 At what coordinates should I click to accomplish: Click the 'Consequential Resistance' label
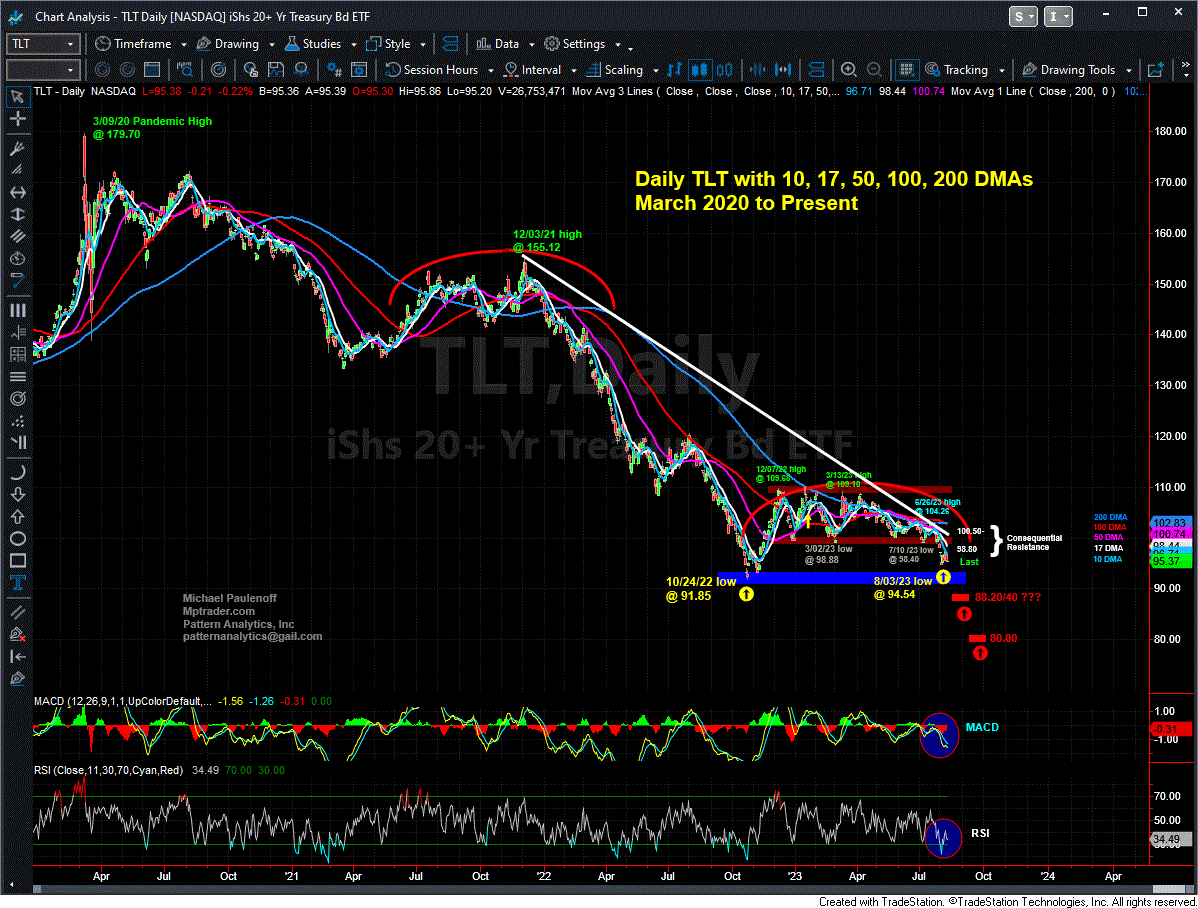pos(1034,543)
